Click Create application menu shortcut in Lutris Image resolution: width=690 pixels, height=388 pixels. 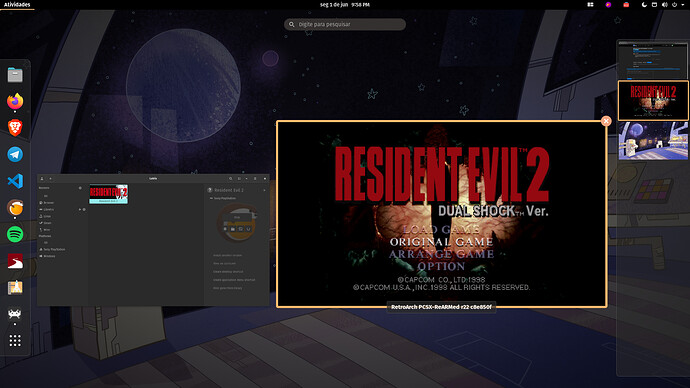(x=234, y=280)
